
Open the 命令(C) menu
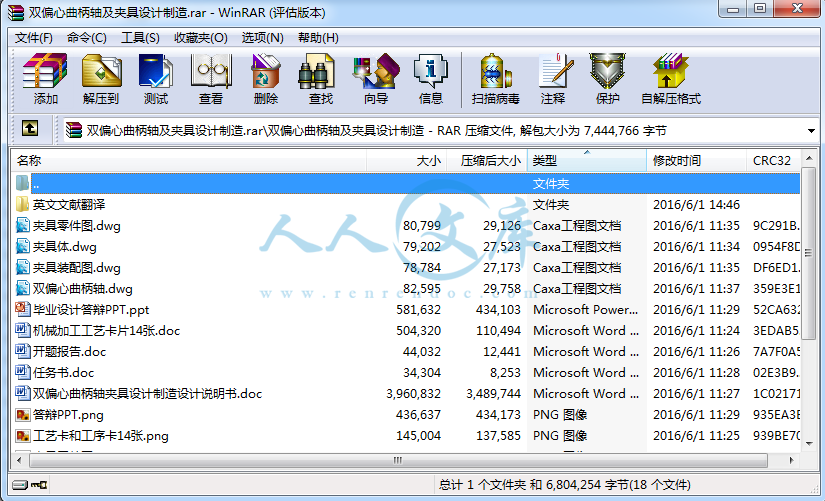pos(87,38)
